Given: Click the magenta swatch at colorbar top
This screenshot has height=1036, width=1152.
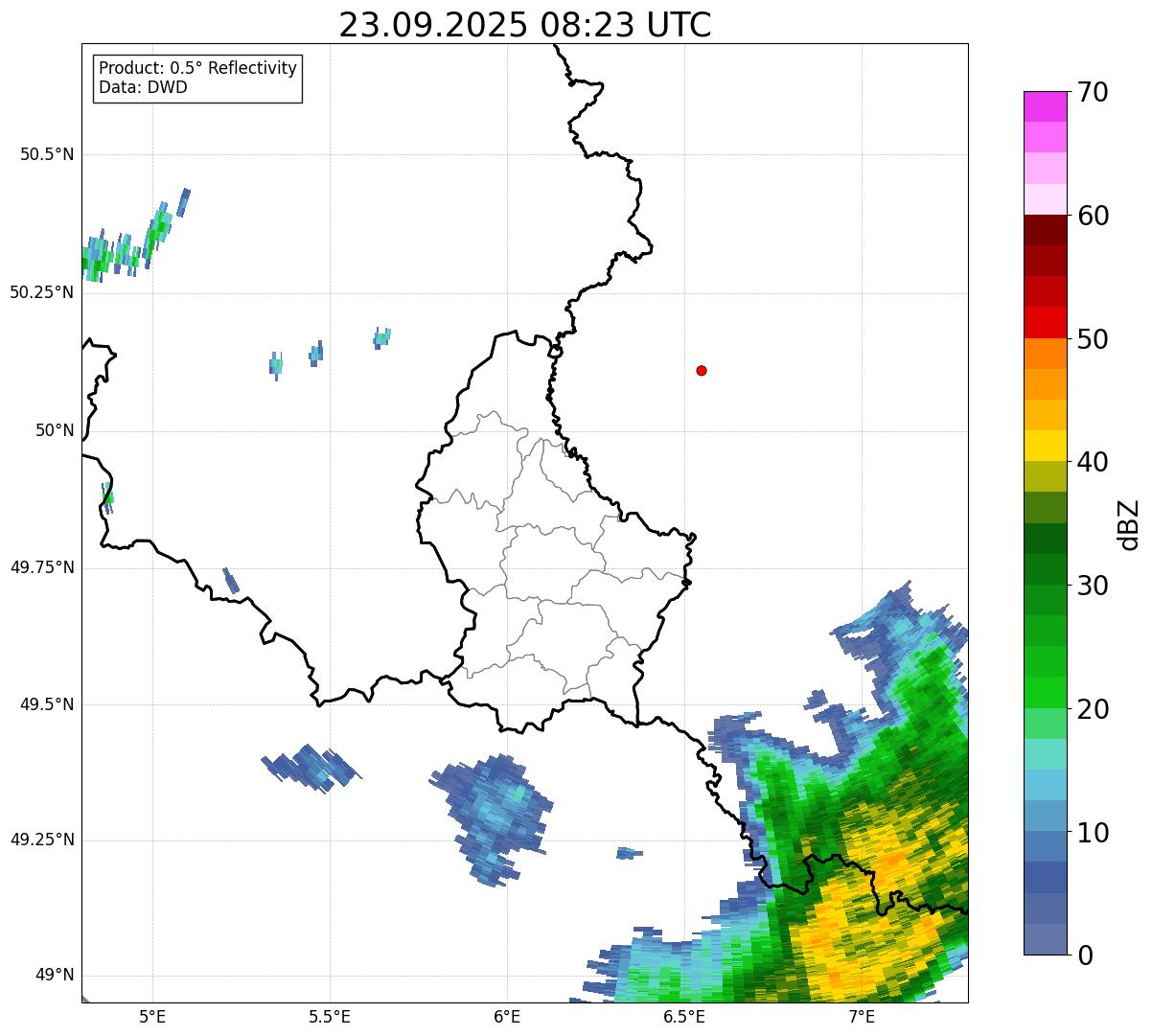Looking at the screenshot, I should [x=1044, y=106].
